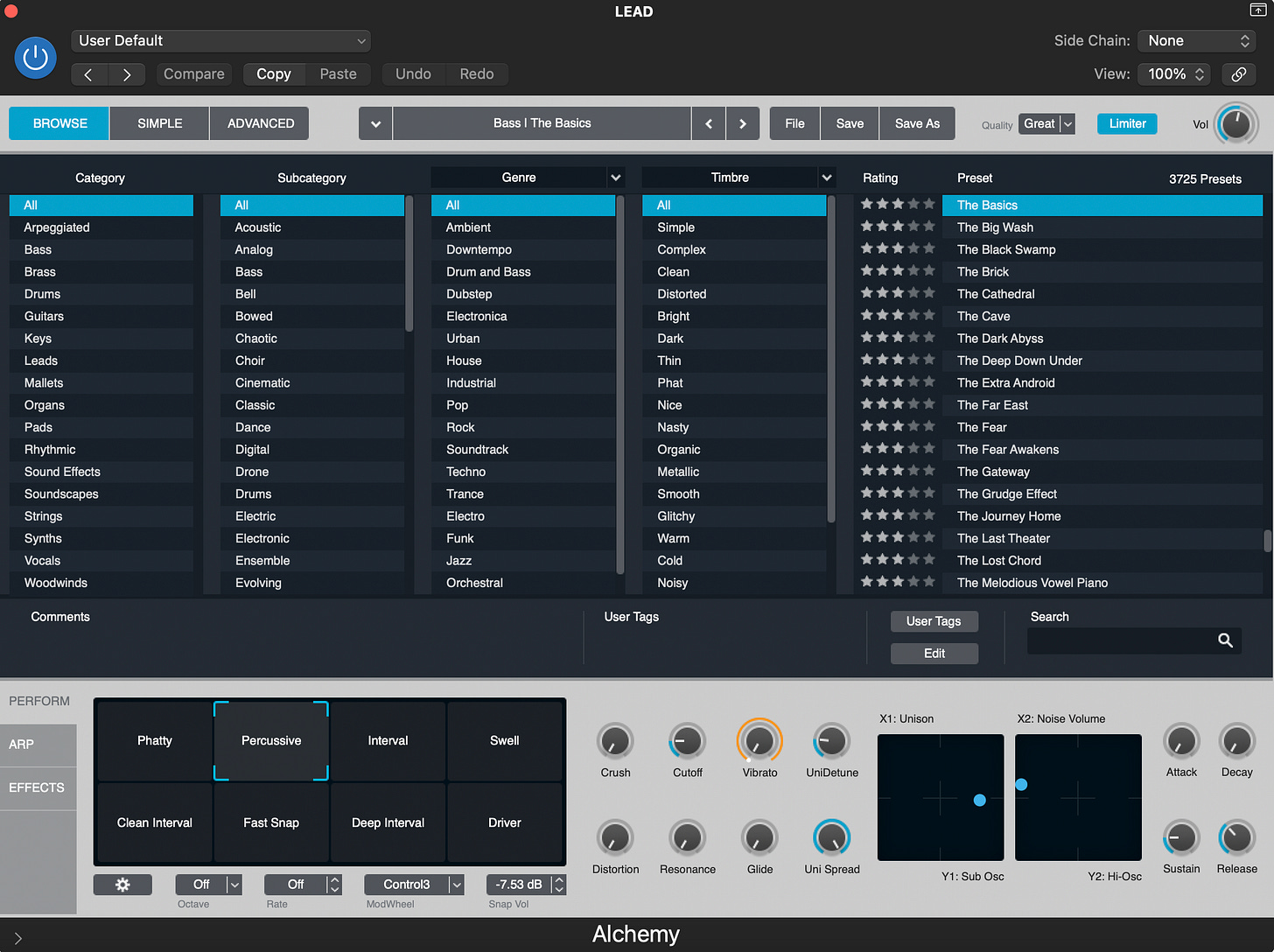
Task: Click the Attack knob
Action: (x=1181, y=741)
